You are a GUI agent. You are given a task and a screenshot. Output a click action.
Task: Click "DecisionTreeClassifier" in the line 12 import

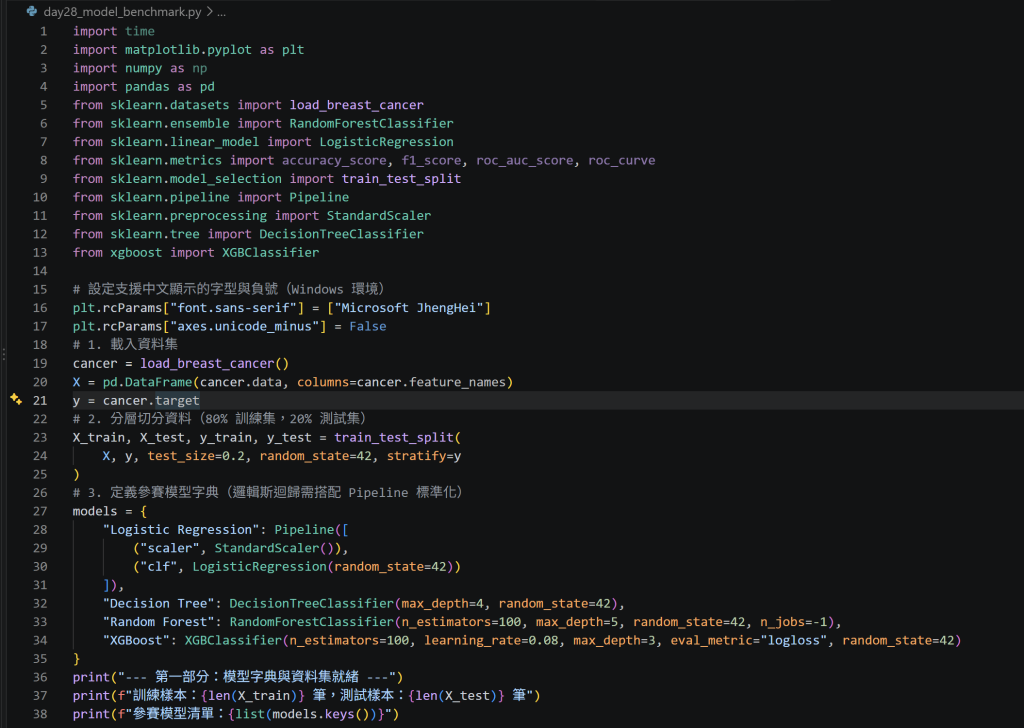point(342,234)
